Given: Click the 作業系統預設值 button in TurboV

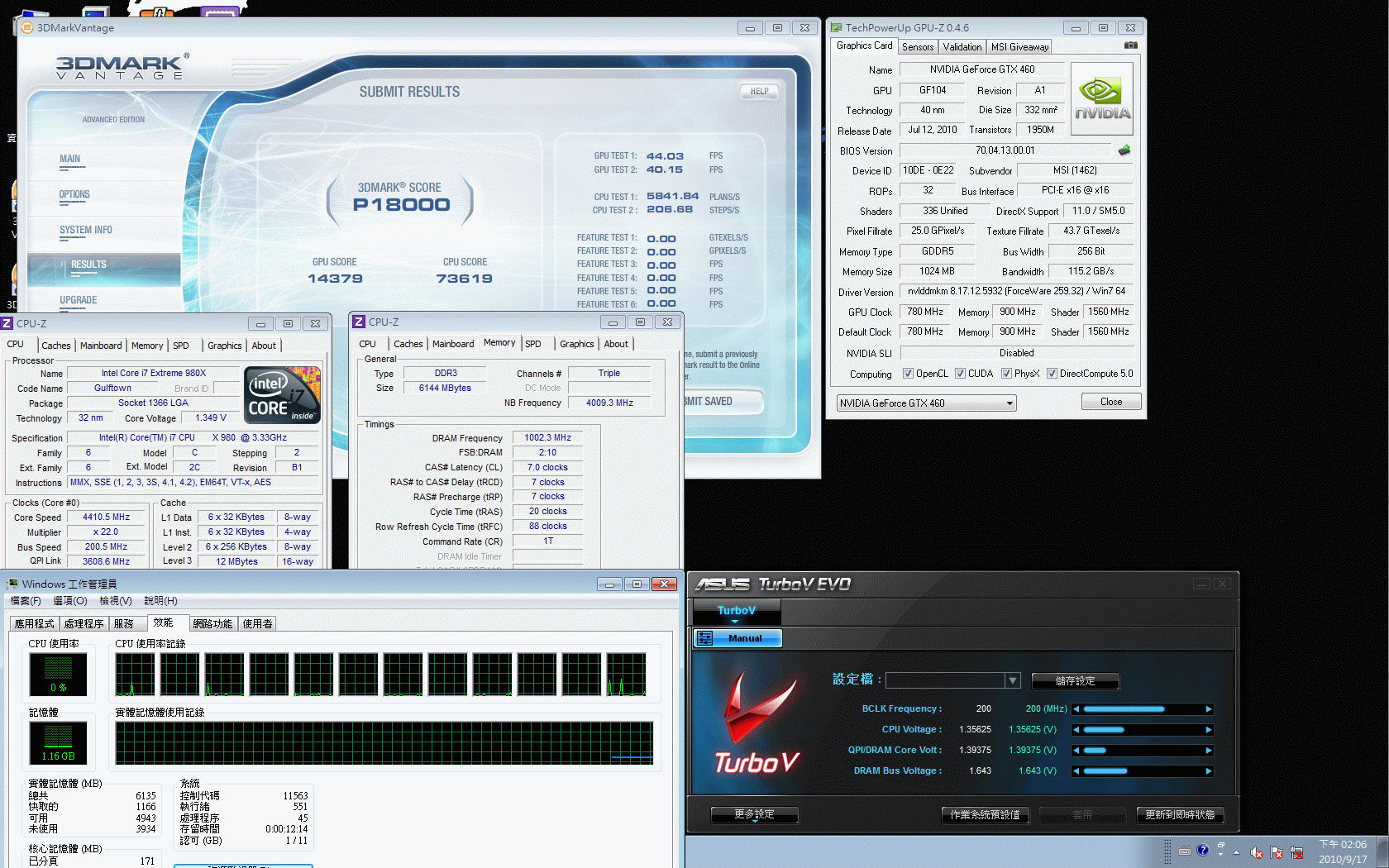Looking at the screenshot, I should 986,815.
